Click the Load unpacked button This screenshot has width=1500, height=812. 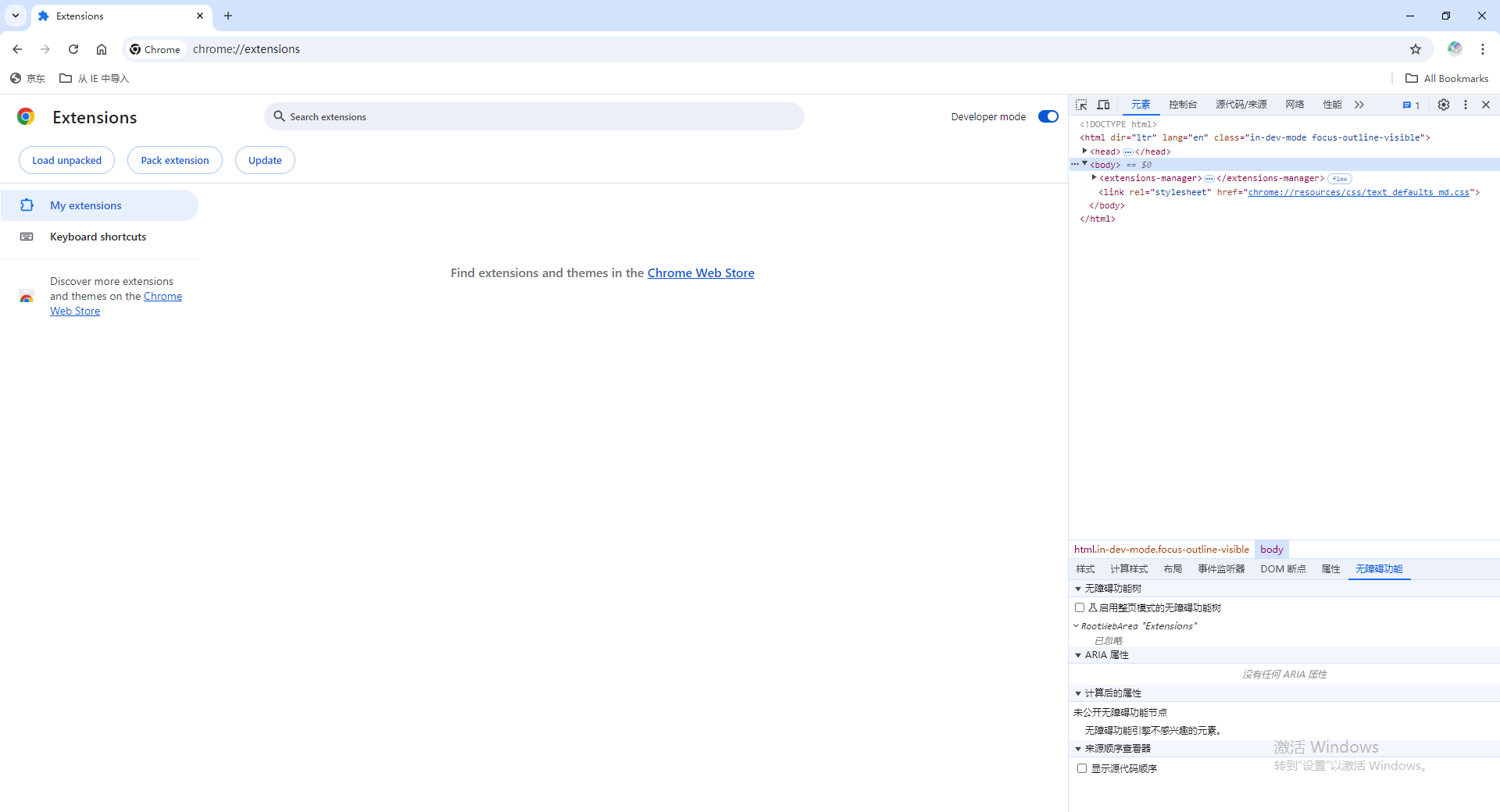(x=66, y=160)
